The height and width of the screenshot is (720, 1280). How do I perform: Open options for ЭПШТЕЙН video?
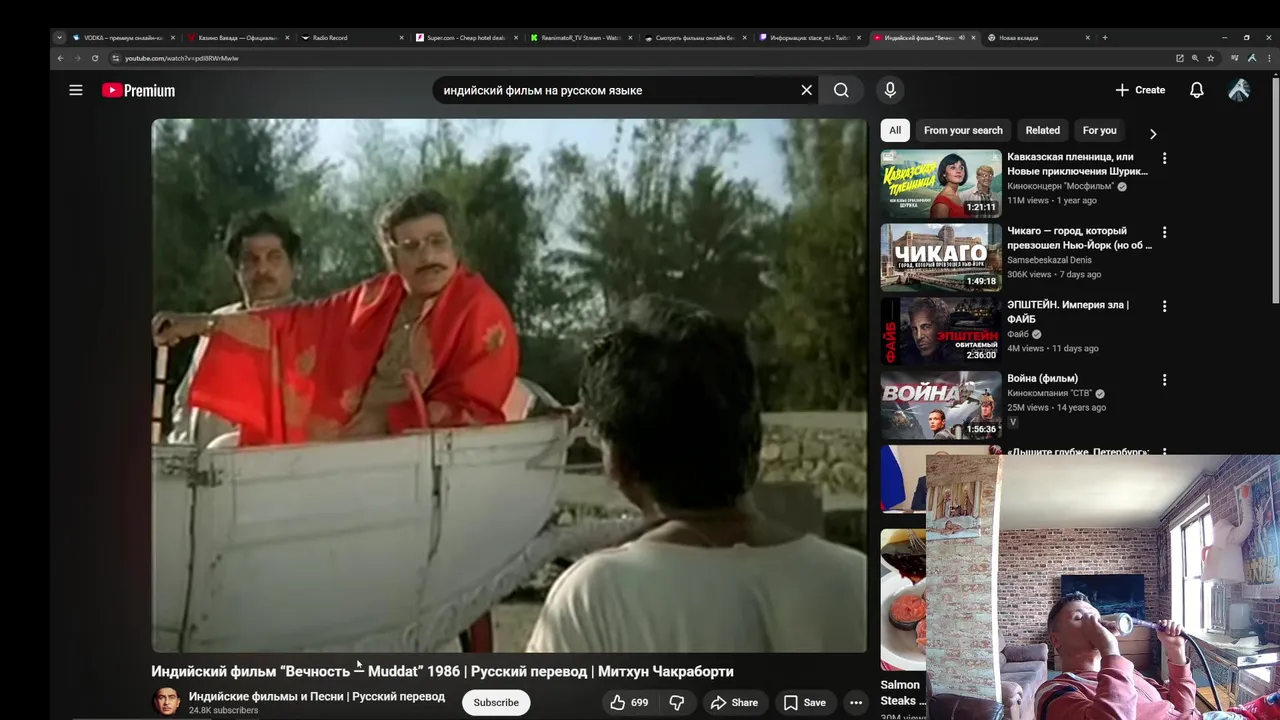[x=1164, y=306]
